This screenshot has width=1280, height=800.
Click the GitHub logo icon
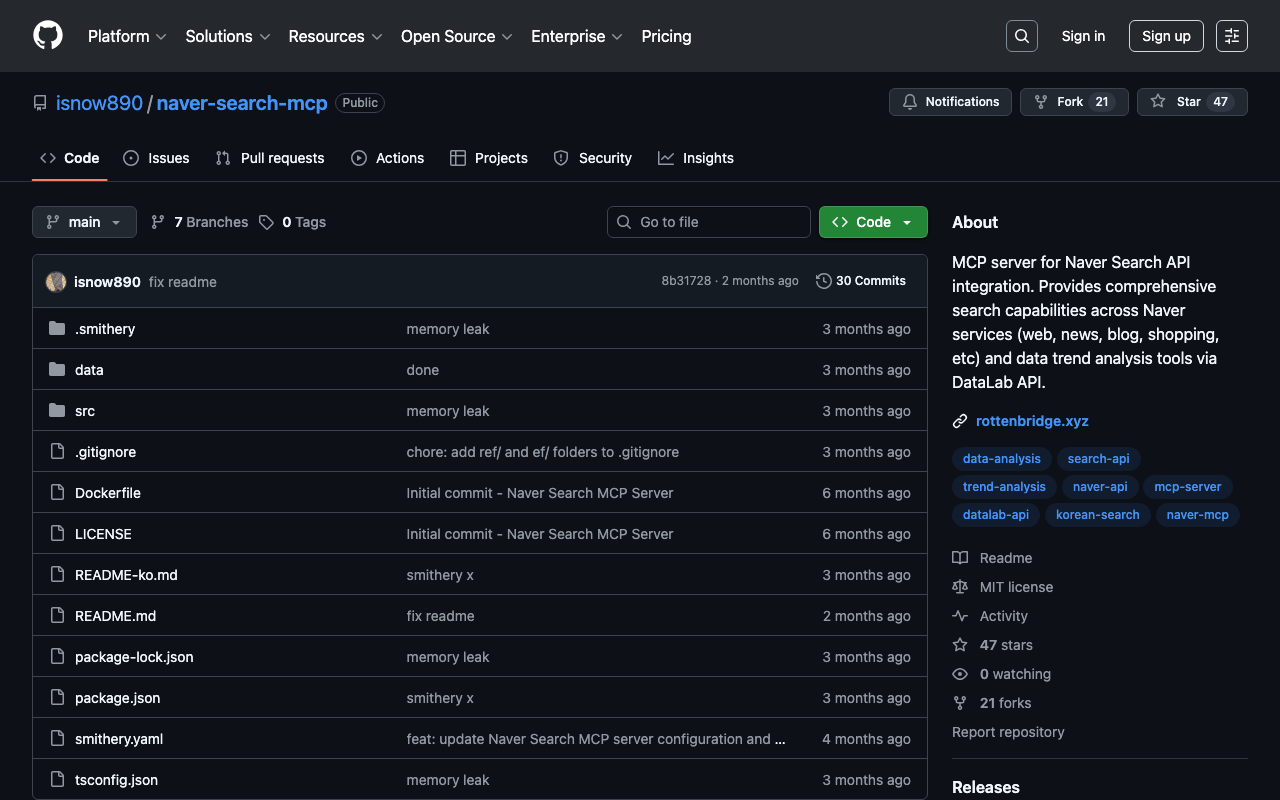point(48,36)
